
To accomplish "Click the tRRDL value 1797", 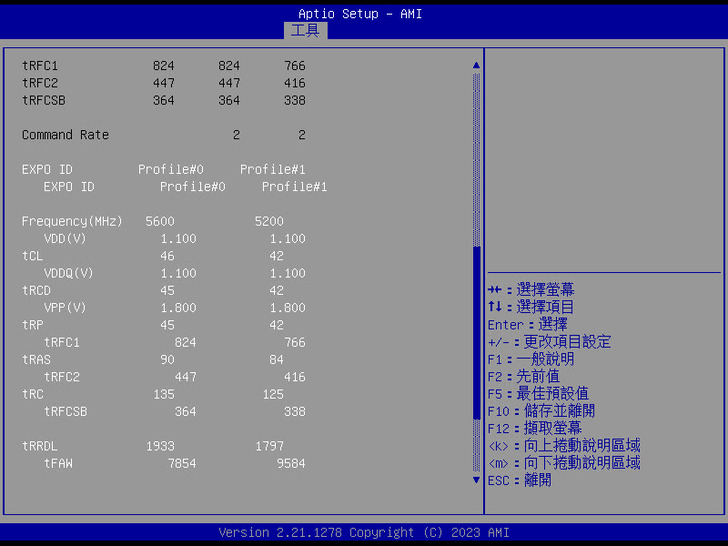I will (269, 446).
